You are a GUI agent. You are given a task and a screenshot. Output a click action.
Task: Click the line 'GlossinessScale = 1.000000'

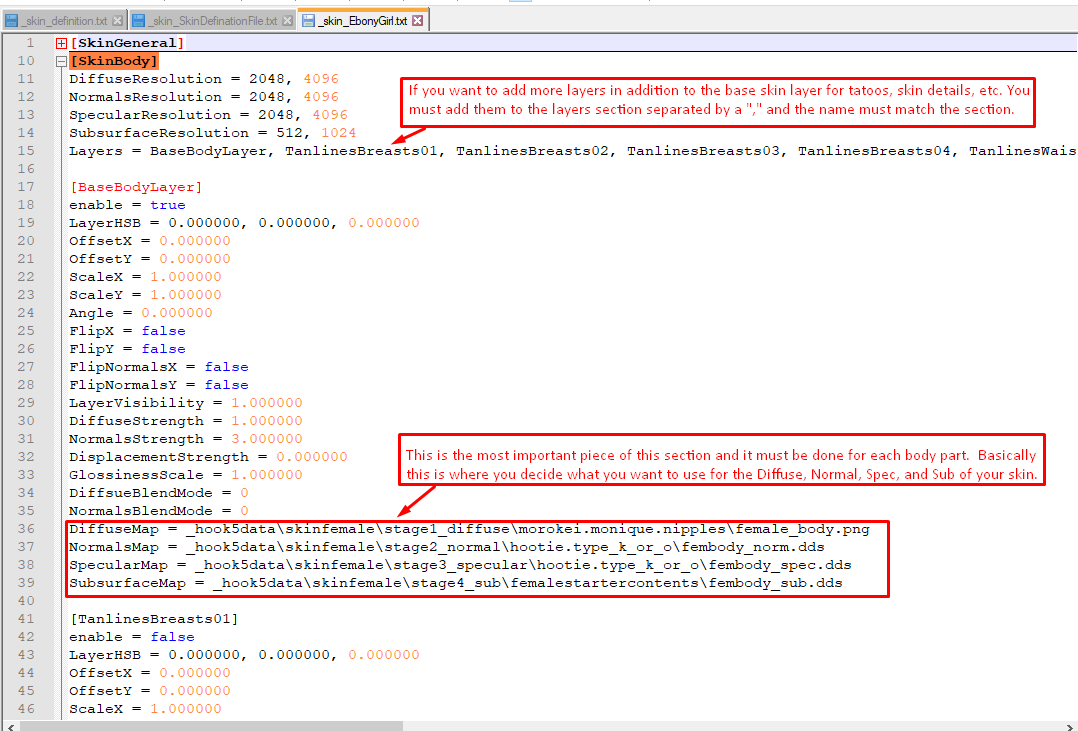point(186,475)
